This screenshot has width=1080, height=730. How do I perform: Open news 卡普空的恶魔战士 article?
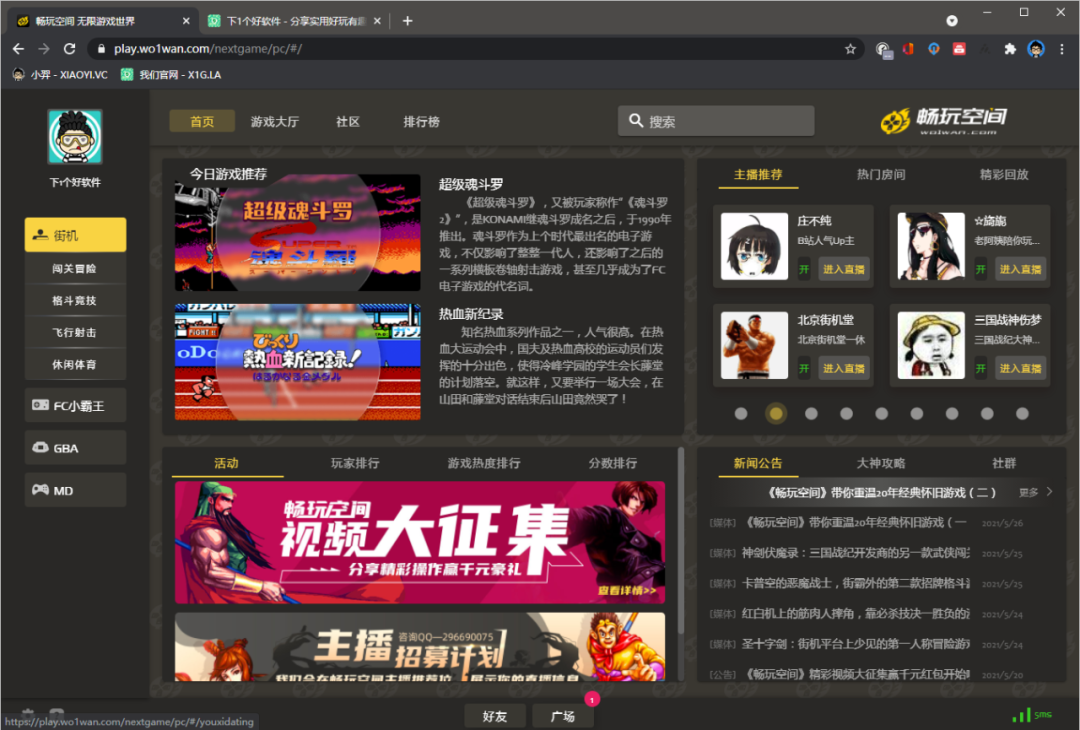tap(855, 583)
